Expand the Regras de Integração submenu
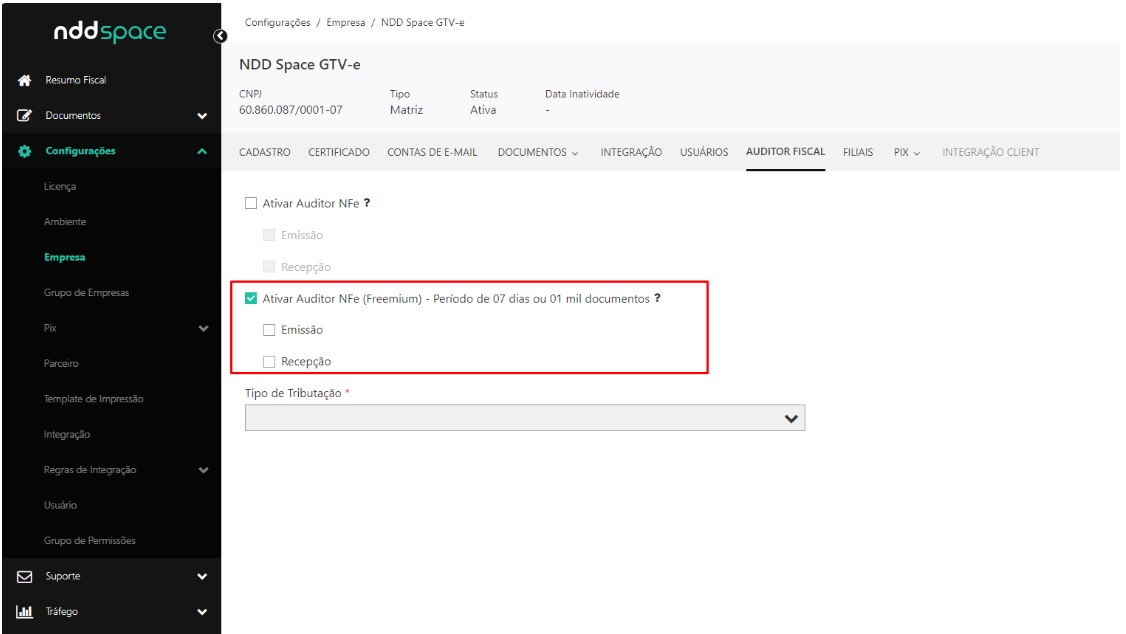The image size is (1126, 634). point(203,470)
